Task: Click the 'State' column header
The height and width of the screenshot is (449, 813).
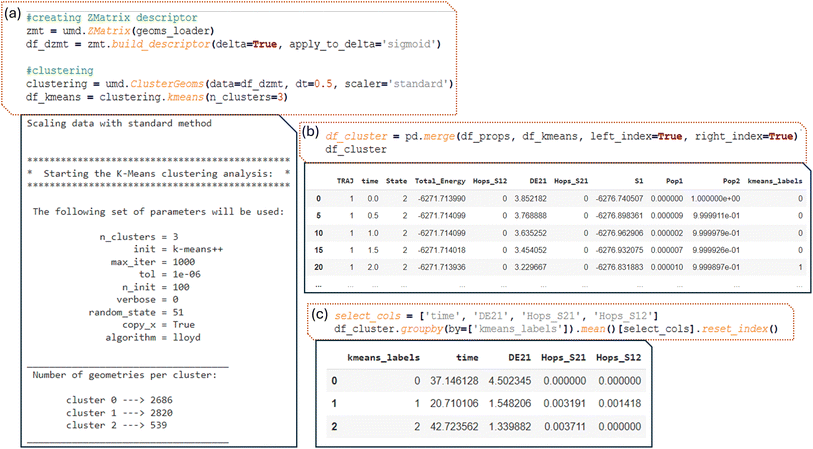Action: coord(396,181)
